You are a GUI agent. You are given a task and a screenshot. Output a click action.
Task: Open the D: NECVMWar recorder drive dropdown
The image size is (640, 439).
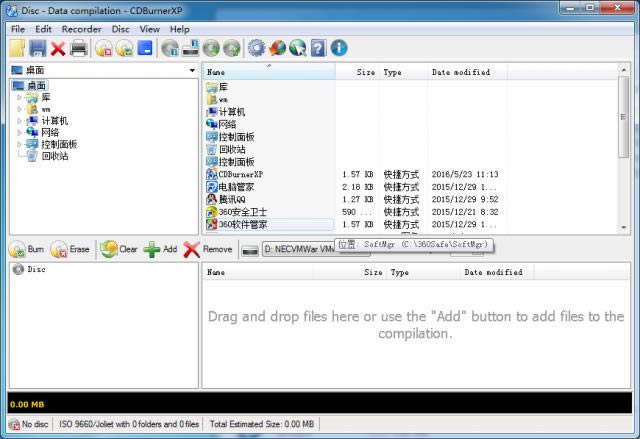point(316,249)
